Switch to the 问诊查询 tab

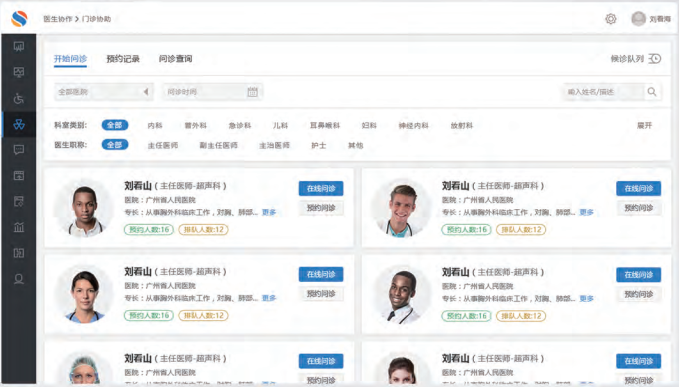coord(175,58)
